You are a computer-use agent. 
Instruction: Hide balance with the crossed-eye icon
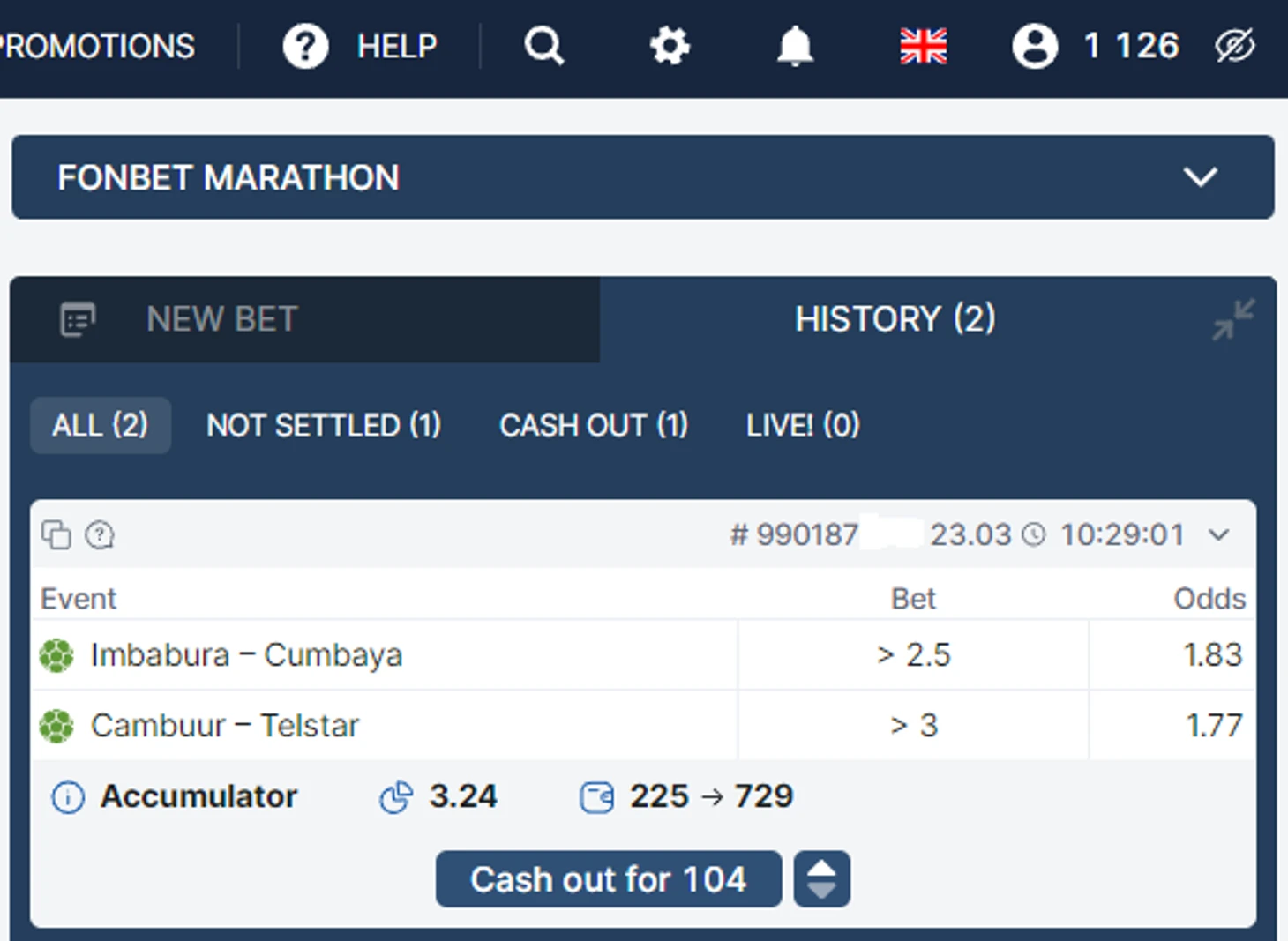click(1235, 46)
